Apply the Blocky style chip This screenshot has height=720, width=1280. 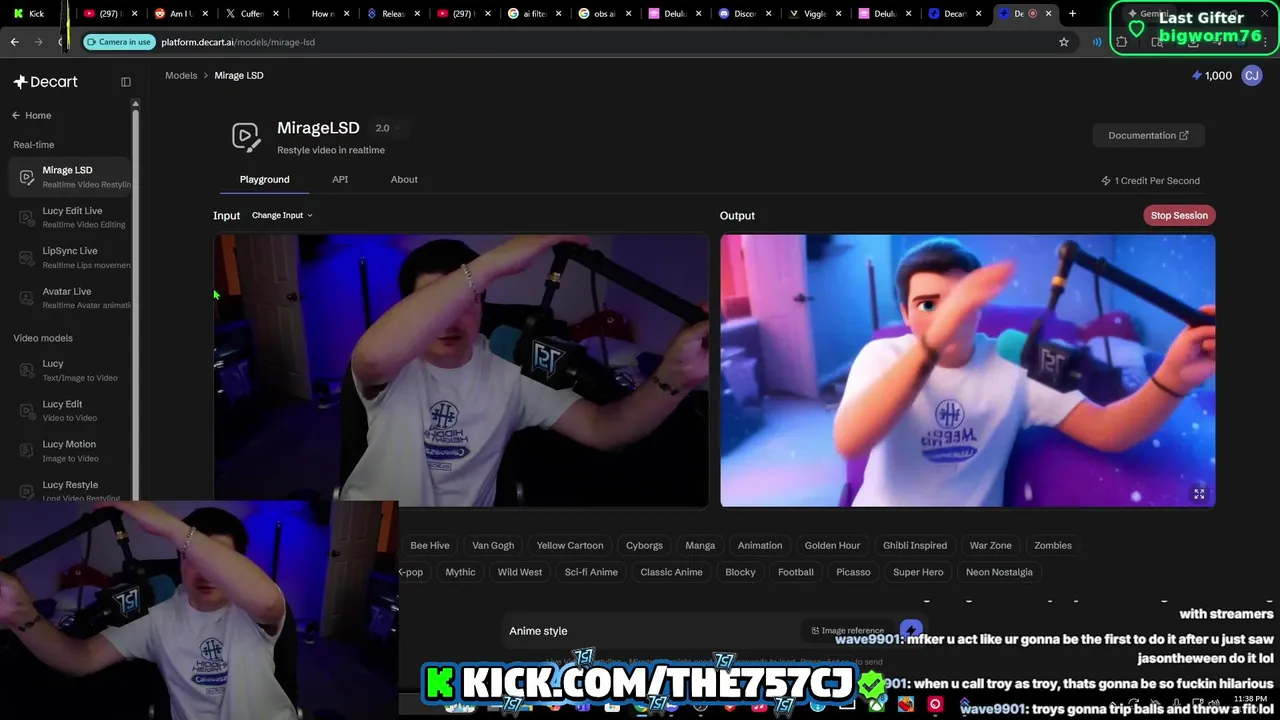pyautogui.click(x=740, y=572)
